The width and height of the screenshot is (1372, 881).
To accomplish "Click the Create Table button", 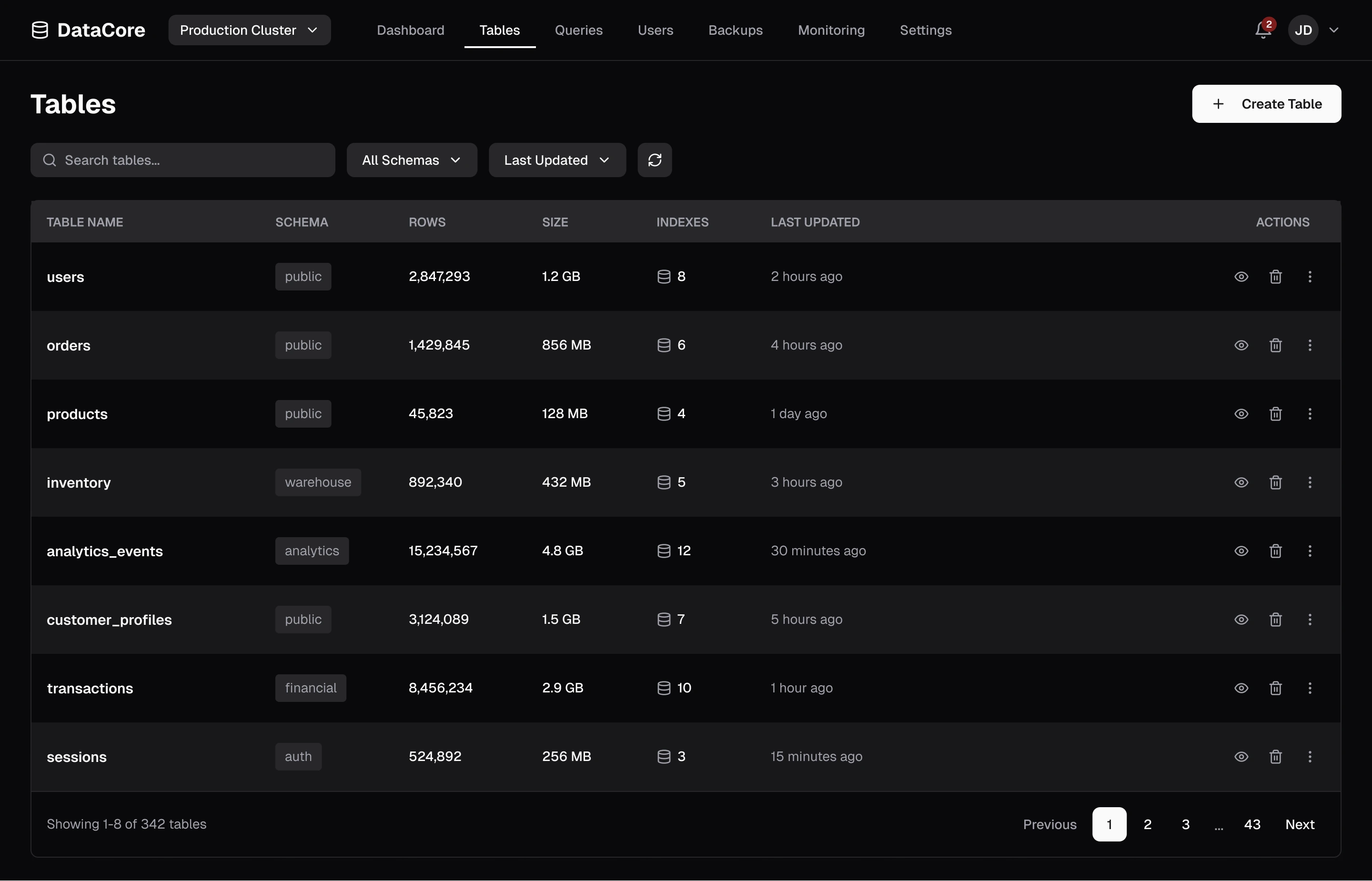I will (1266, 103).
